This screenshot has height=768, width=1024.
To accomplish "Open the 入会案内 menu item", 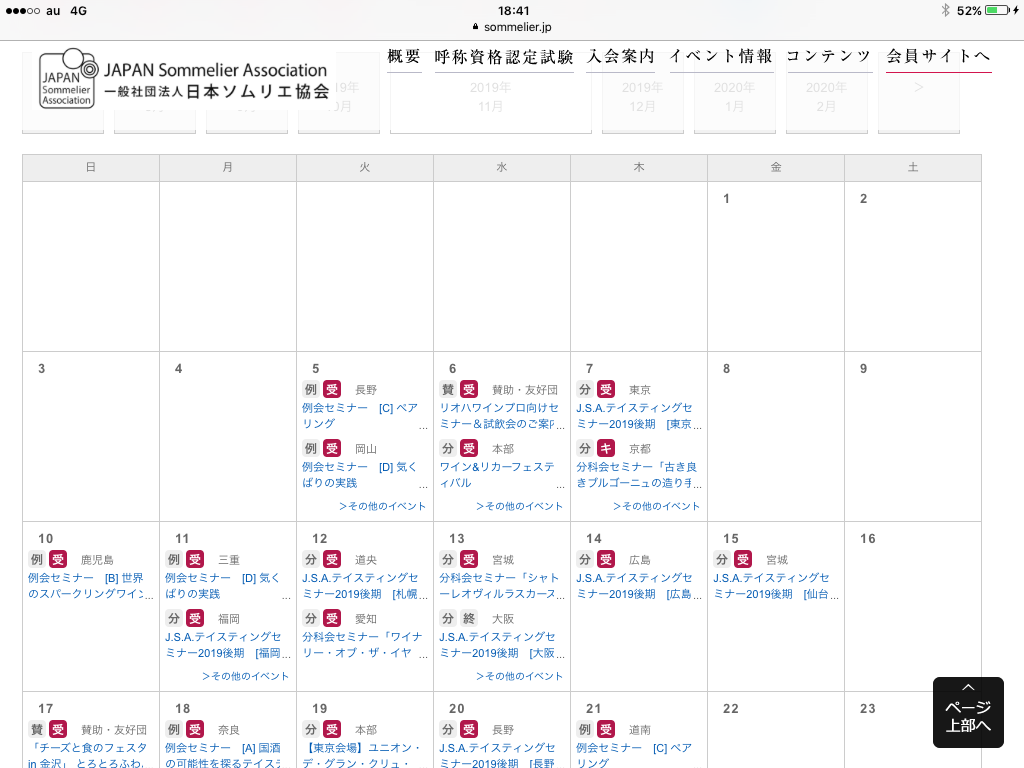I will (620, 57).
